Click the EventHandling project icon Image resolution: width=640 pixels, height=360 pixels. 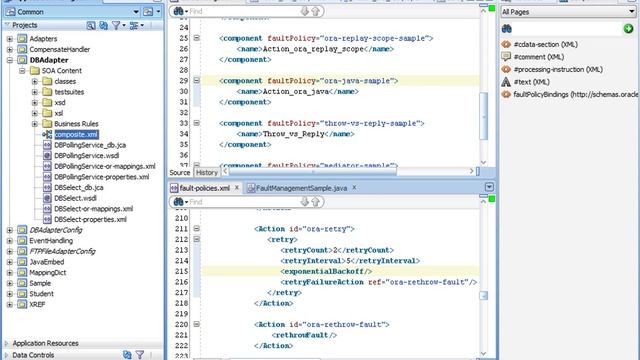[22, 240]
